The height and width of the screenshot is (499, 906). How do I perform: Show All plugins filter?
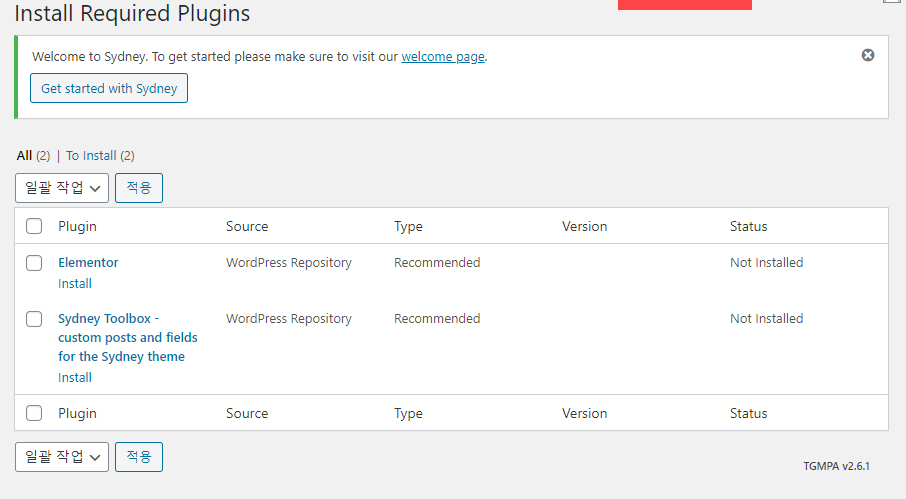24,155
